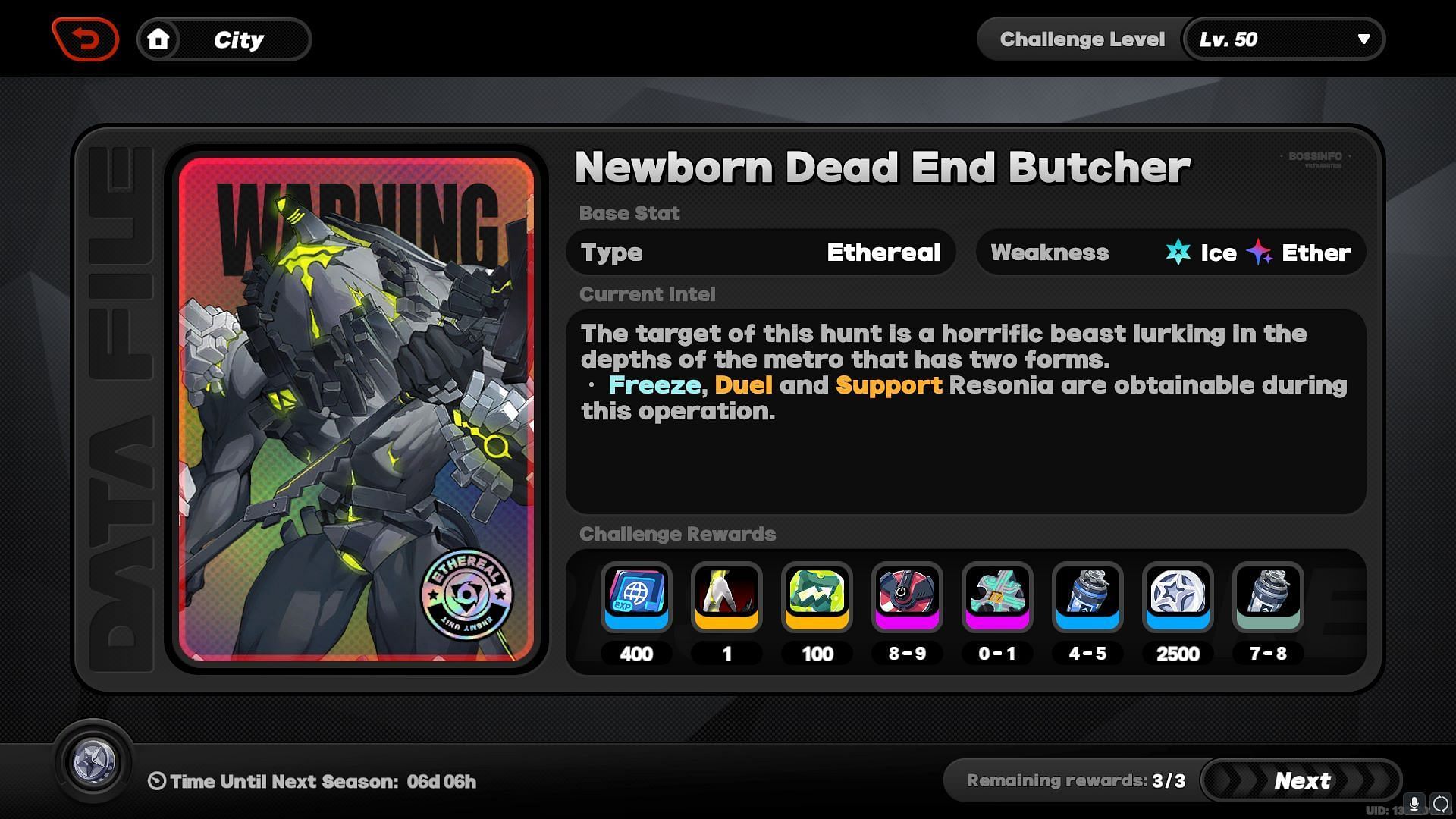
Task: Click the circular refresh icon at bottom-right corner
Action: click(x=1440, y=803)
